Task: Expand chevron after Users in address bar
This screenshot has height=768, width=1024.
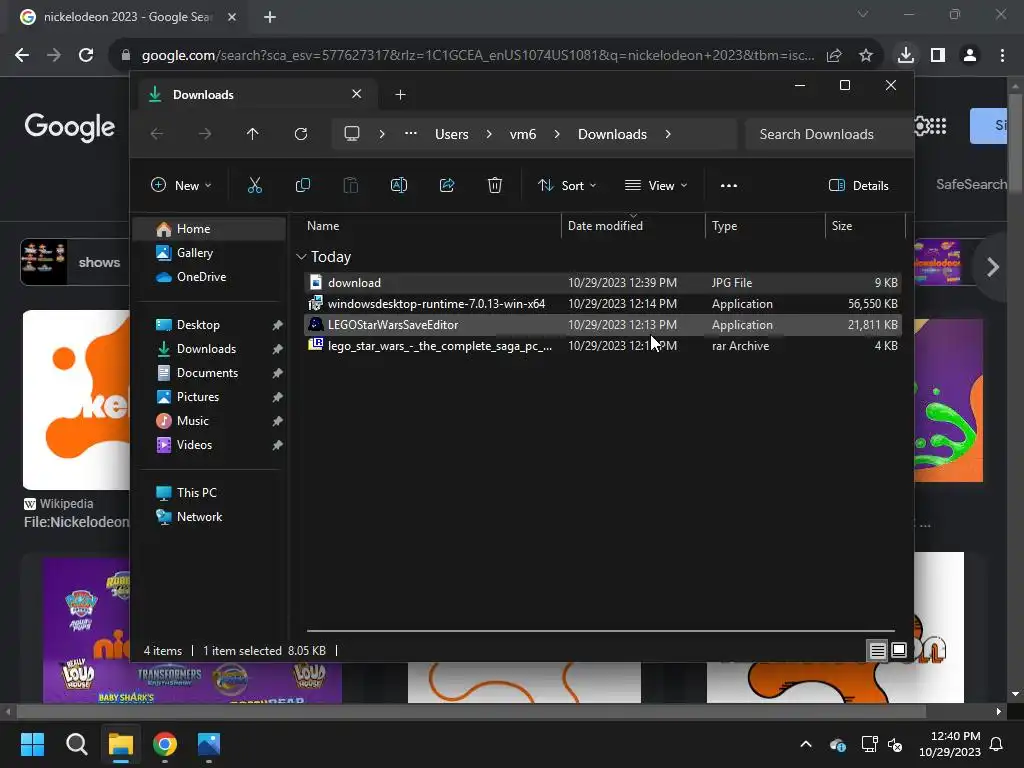Action: pos(488,134)
